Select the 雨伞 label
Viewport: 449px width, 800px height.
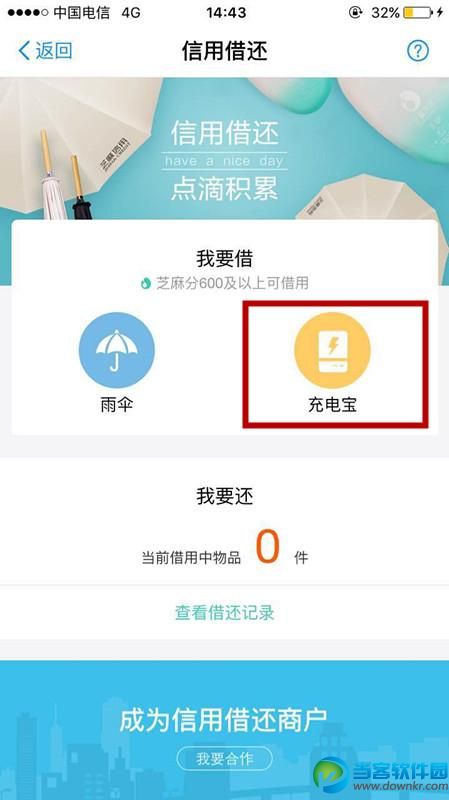point(116,405)
